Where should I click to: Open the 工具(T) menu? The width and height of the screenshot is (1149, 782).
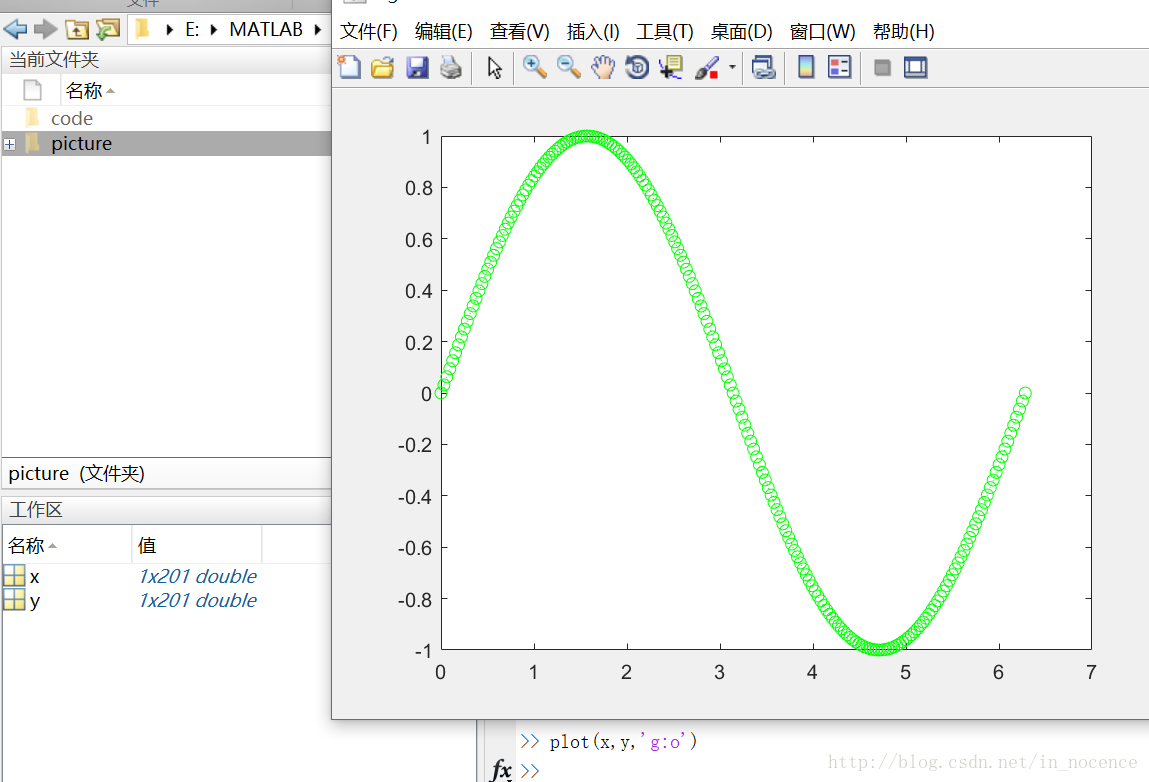(x=664, y=32)
